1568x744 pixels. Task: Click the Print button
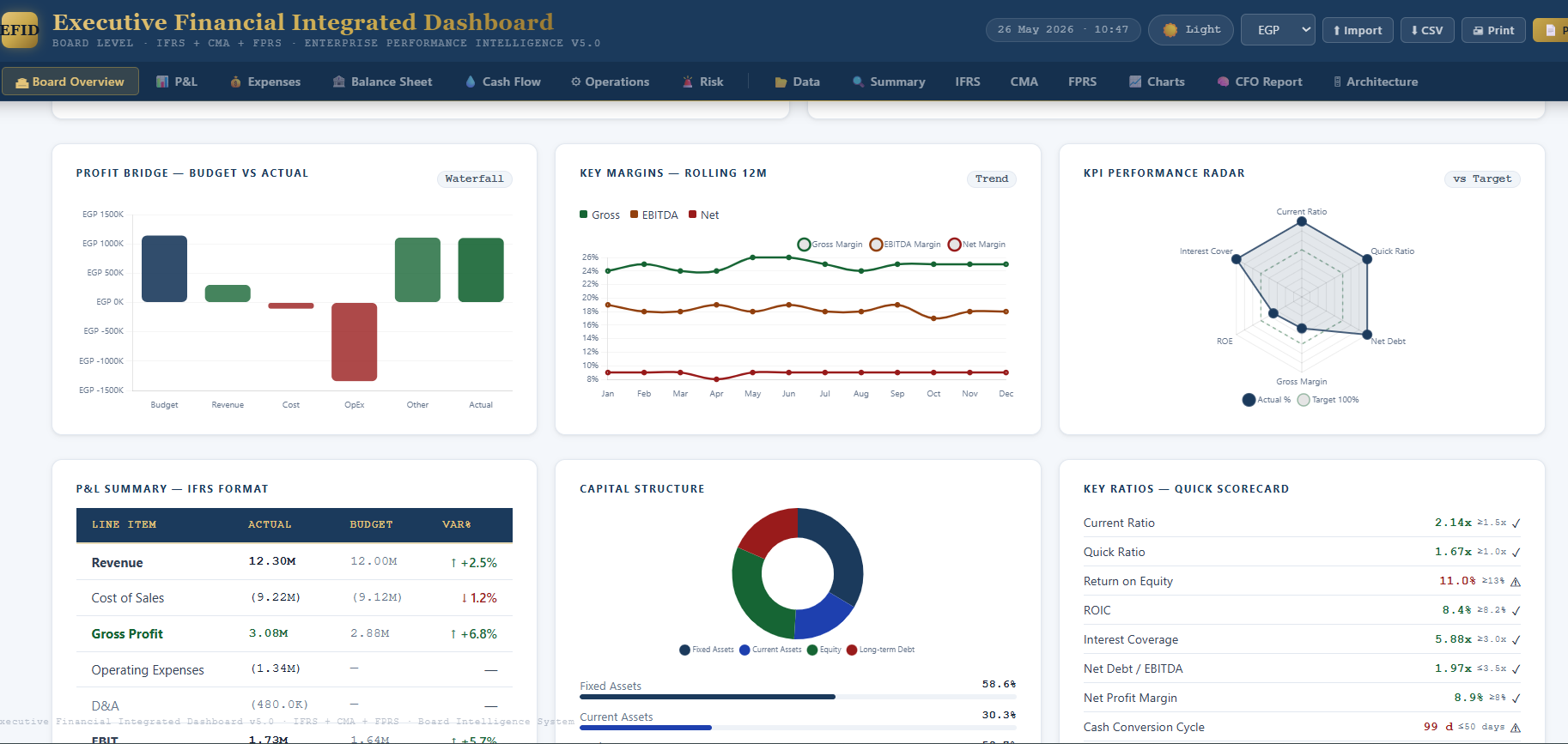pos(1493,30)
